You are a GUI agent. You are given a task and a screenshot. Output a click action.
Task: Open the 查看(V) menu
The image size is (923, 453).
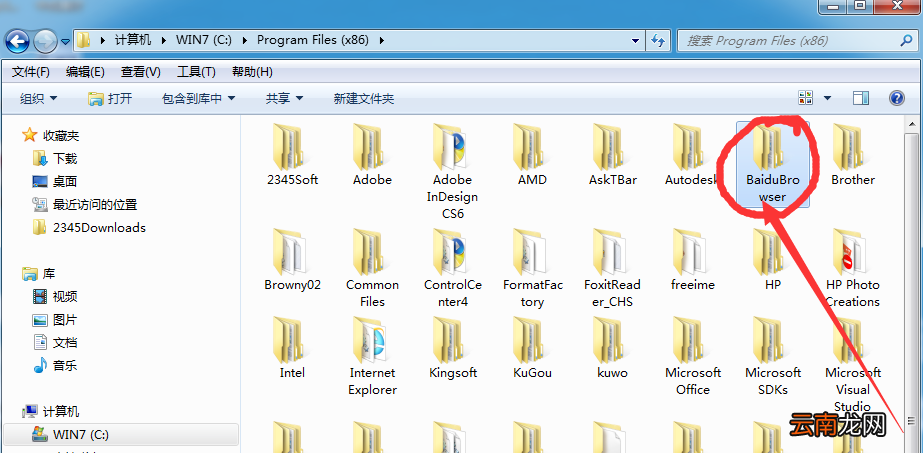point(141,72)
